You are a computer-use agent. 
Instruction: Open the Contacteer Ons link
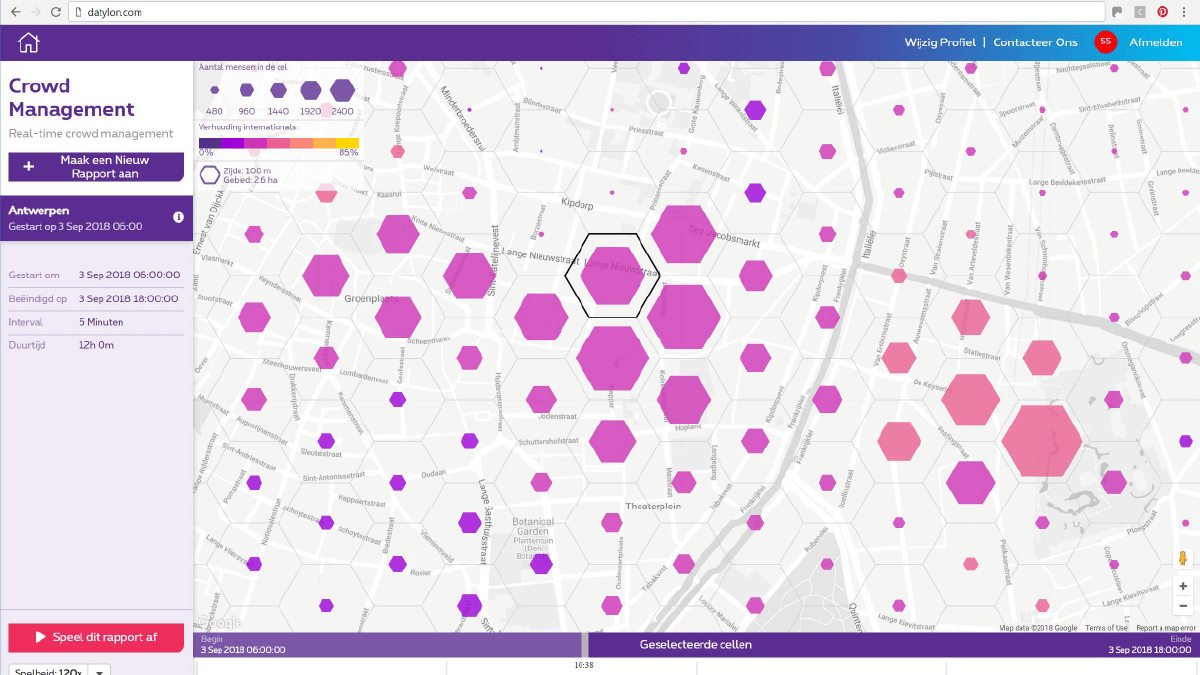click(x=1035, y=42)
